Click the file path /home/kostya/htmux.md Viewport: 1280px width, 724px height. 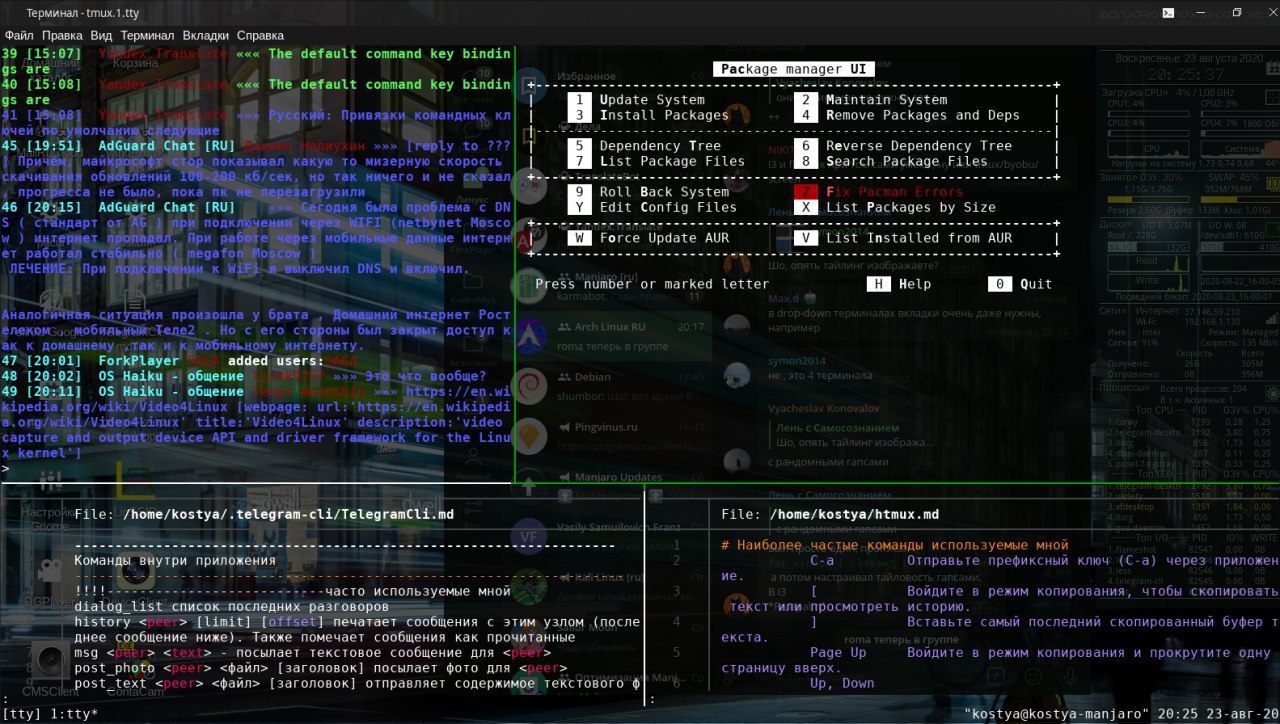click(854, 515)
